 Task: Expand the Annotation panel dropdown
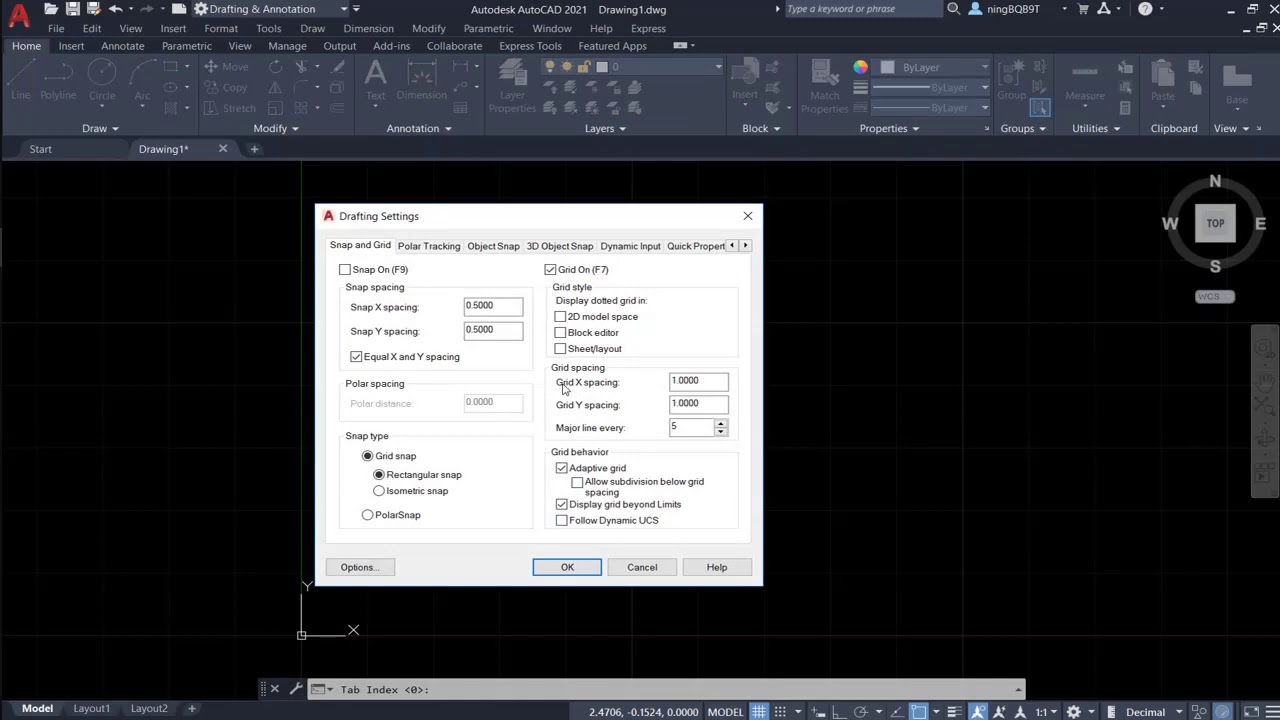[x=419, y=128]
